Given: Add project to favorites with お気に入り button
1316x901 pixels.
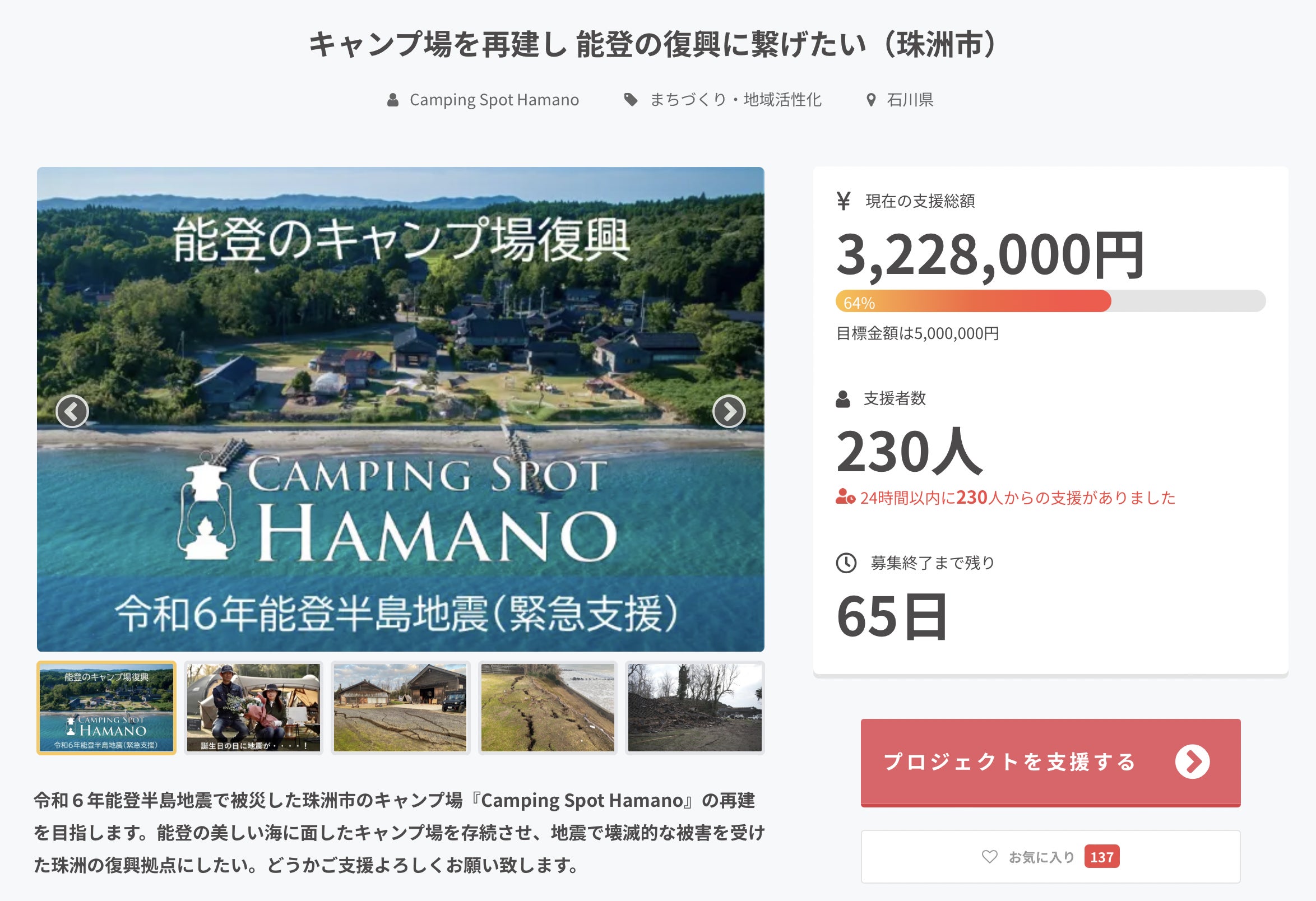Looking at the screenshot, I should pos(1050,857).
